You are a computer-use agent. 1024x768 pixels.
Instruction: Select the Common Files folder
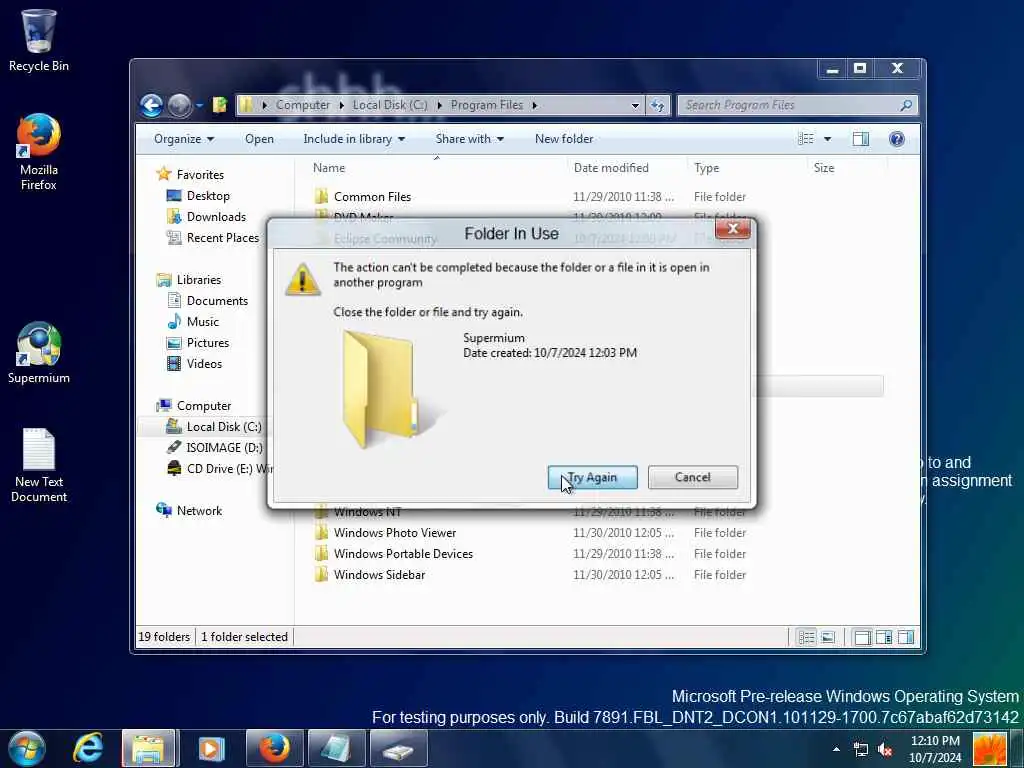tap(362, 197)
